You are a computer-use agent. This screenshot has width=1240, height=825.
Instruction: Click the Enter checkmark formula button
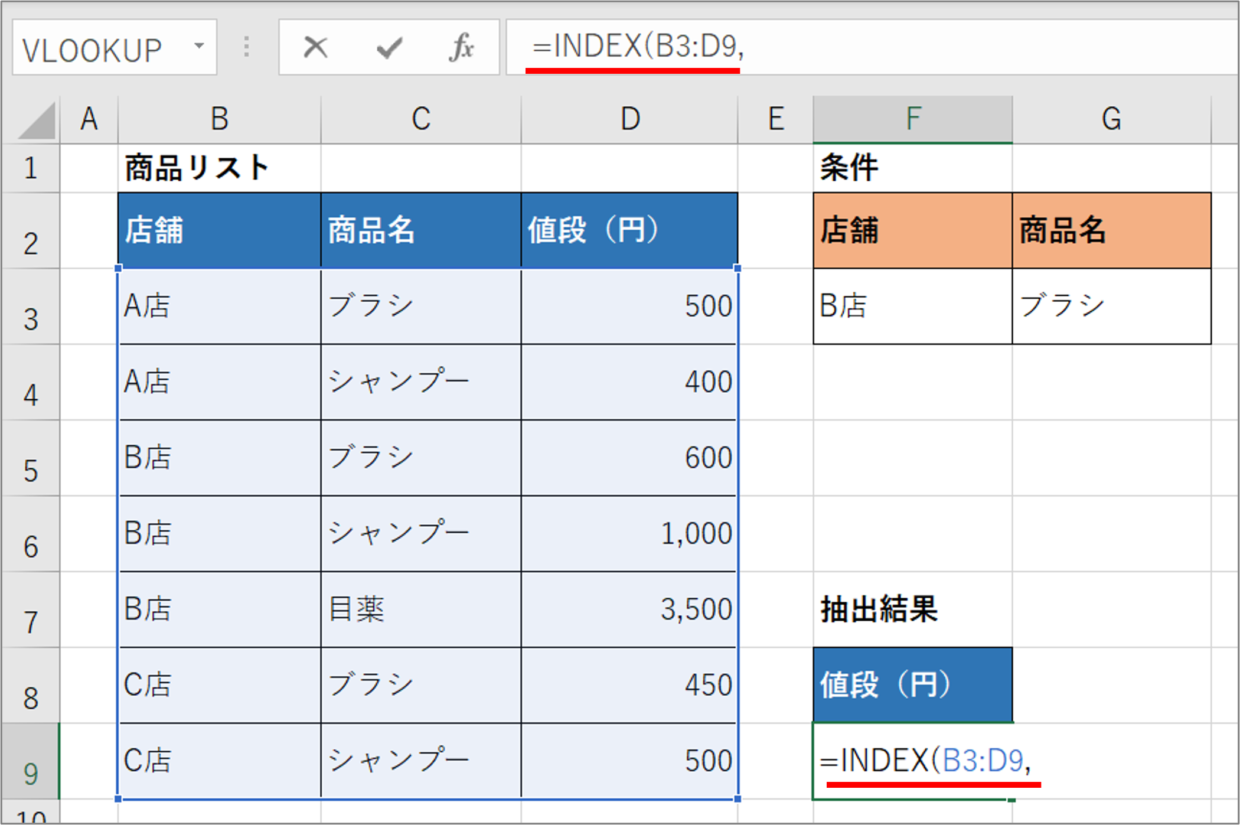389,48
